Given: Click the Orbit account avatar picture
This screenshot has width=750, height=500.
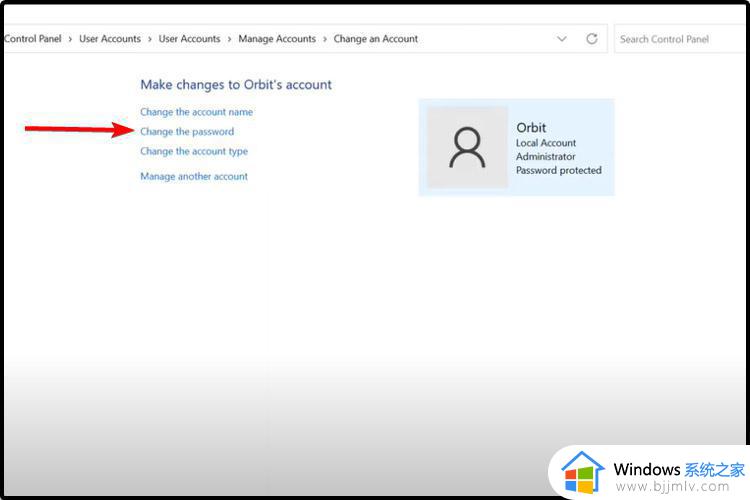Looking at the screenshot, I should tap(467, 147).
